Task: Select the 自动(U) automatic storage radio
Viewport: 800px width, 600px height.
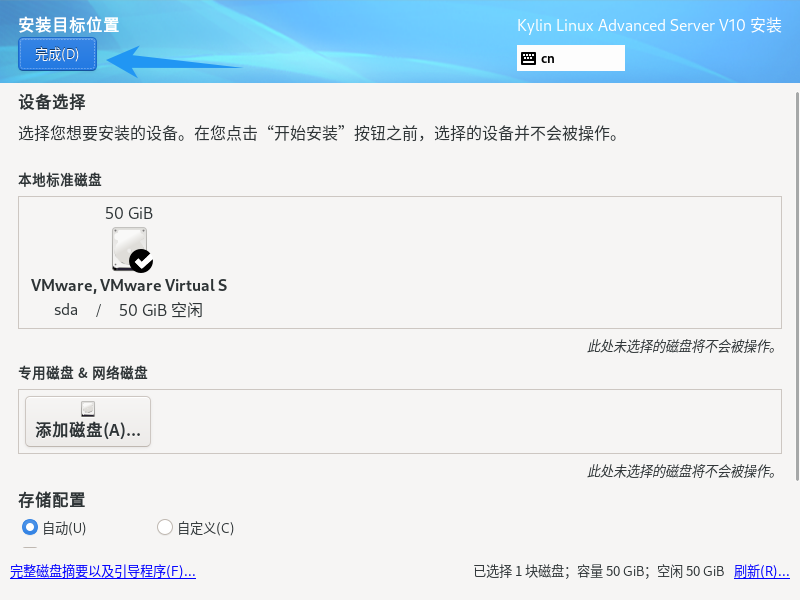Action: (30, 527)
